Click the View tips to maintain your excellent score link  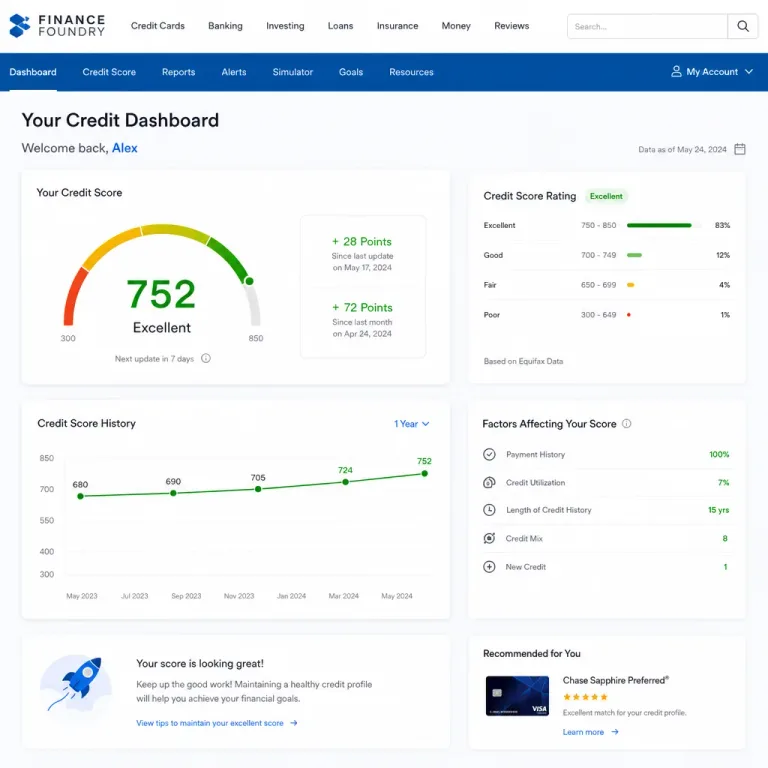point(210,723)
